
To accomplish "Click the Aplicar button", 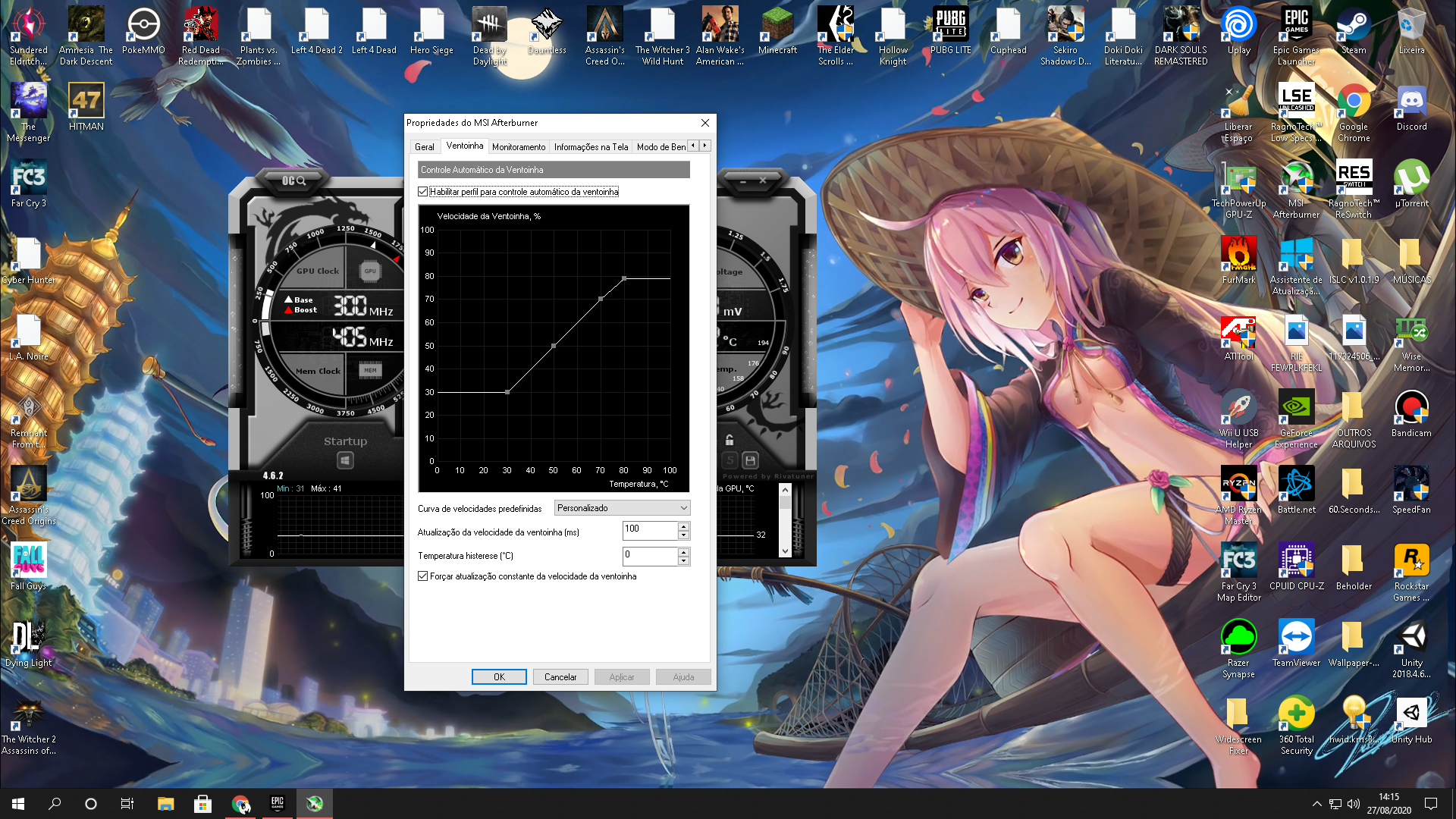I will [x=622, y=677].
